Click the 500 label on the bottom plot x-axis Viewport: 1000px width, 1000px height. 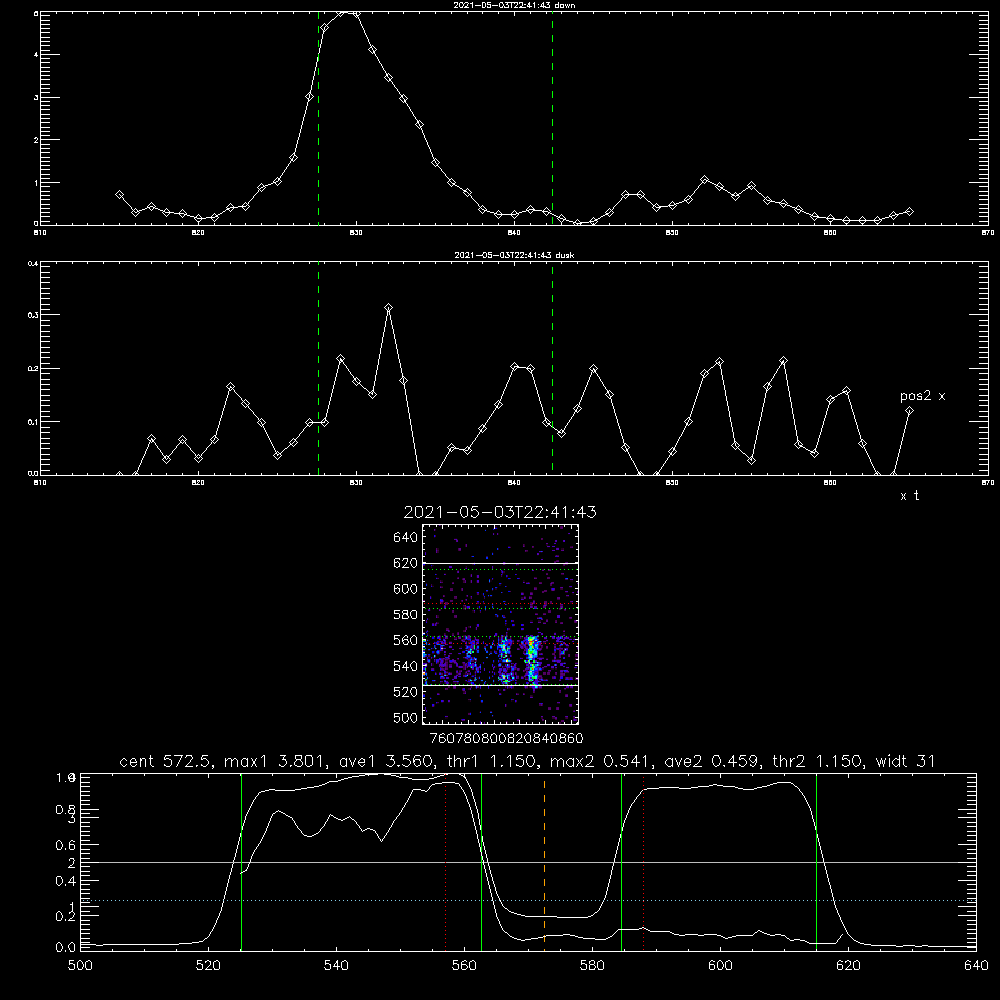tap(80, 966)
